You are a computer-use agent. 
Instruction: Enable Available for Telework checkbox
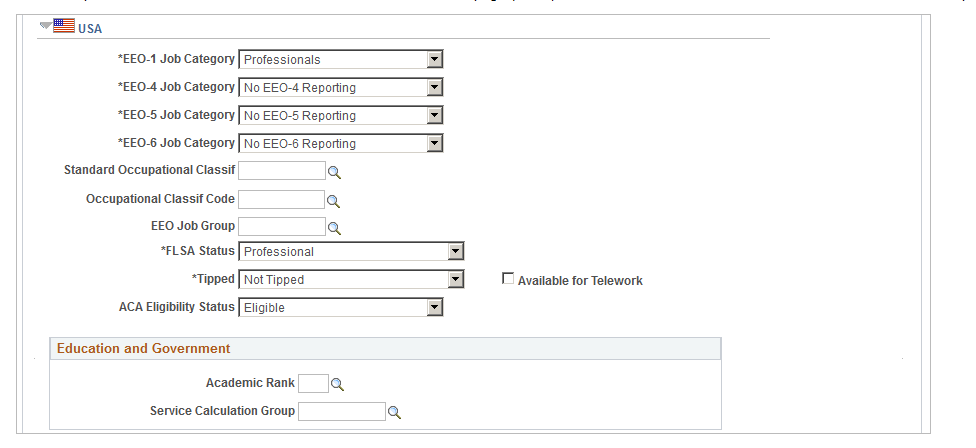pos(508,280)
